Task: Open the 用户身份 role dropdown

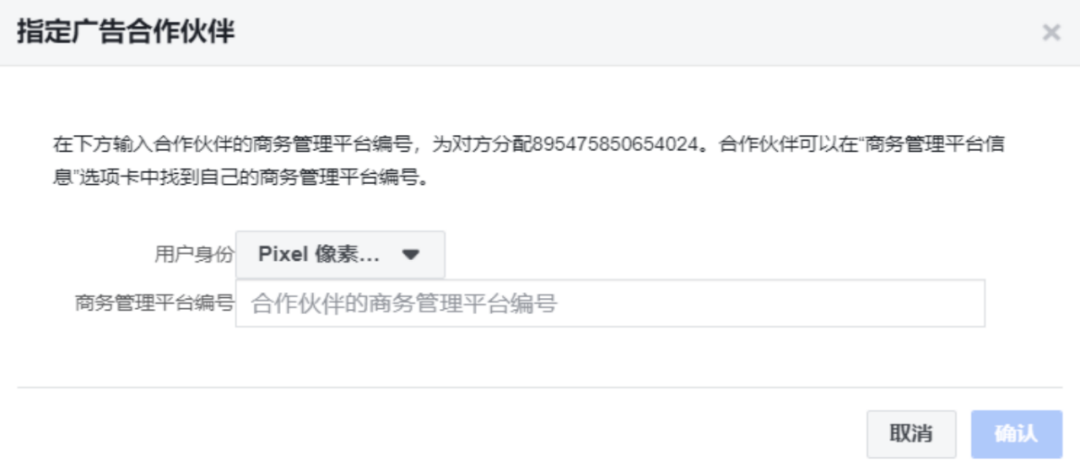Action: (x=340, y=255)
